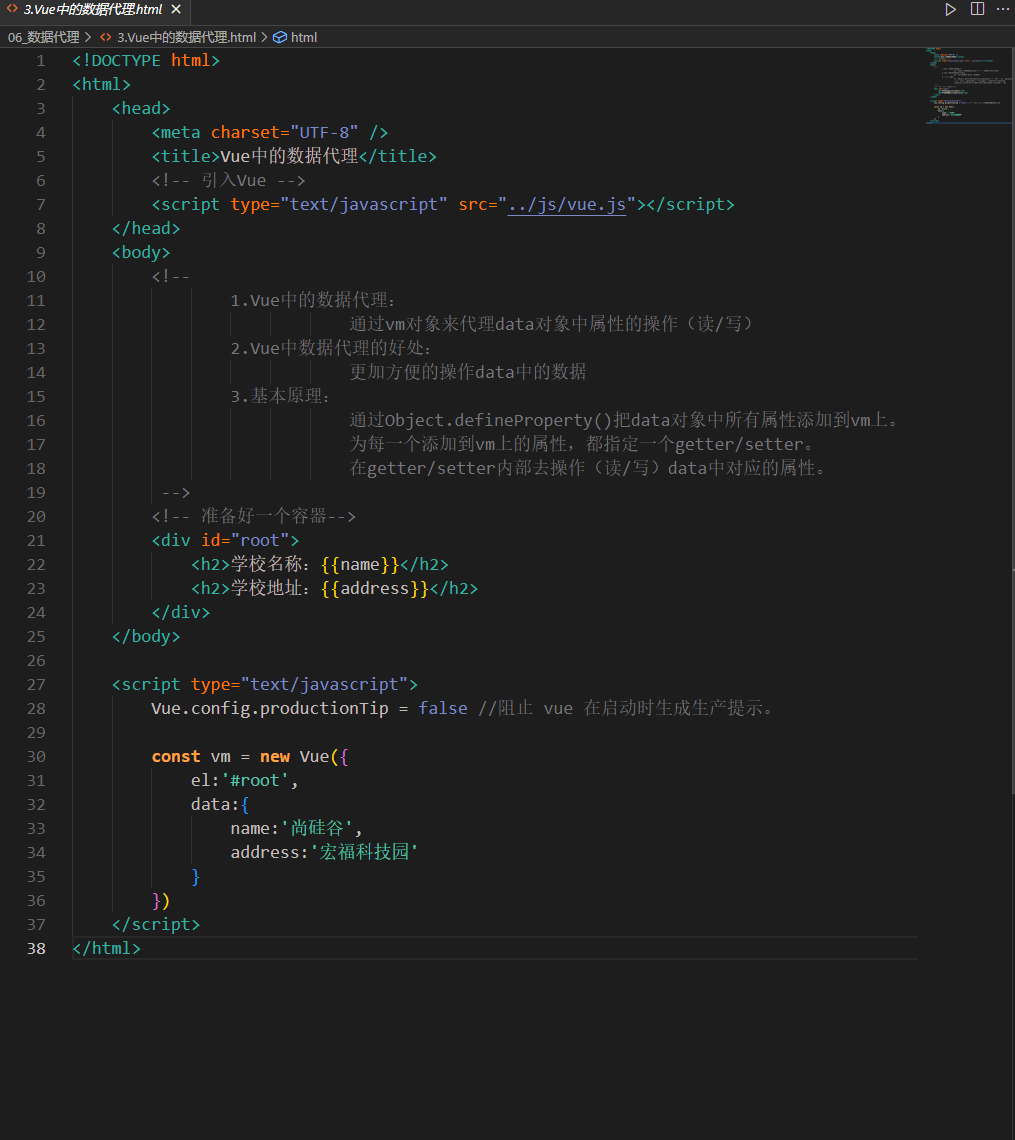Click line number 38 in the gutter
This screenshot has height=1140, width=1015.
pyautogui.click(x=36, y=948)
